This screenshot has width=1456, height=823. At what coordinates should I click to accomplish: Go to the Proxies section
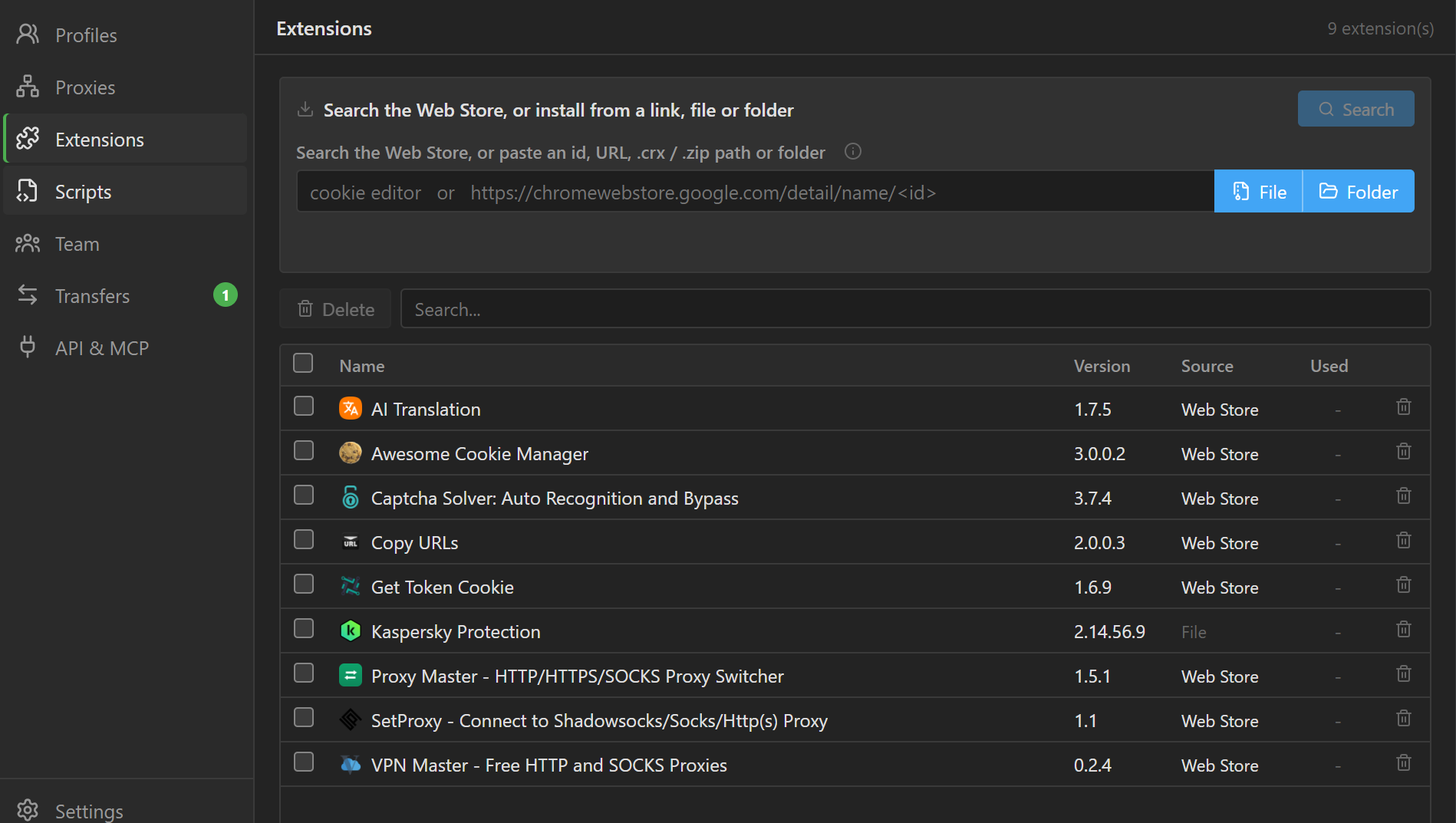pyautogui.click(x=126, y=87)
